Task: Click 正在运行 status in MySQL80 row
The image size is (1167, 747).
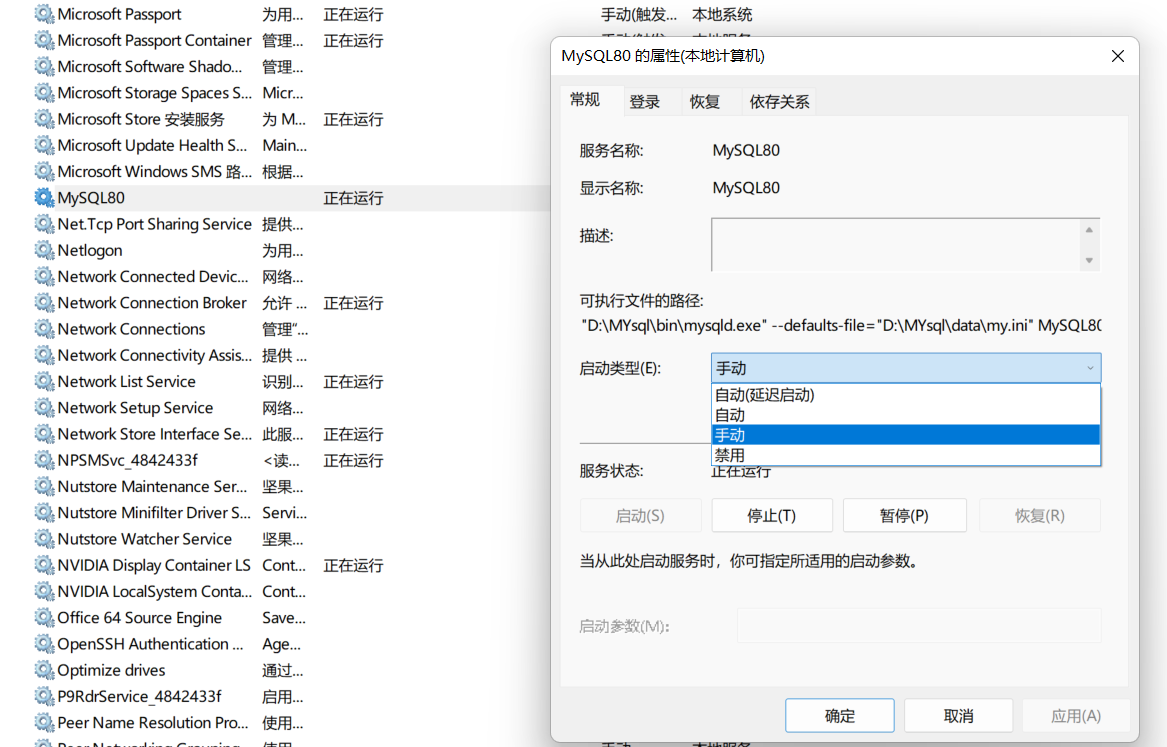Action: pos(354,199)
